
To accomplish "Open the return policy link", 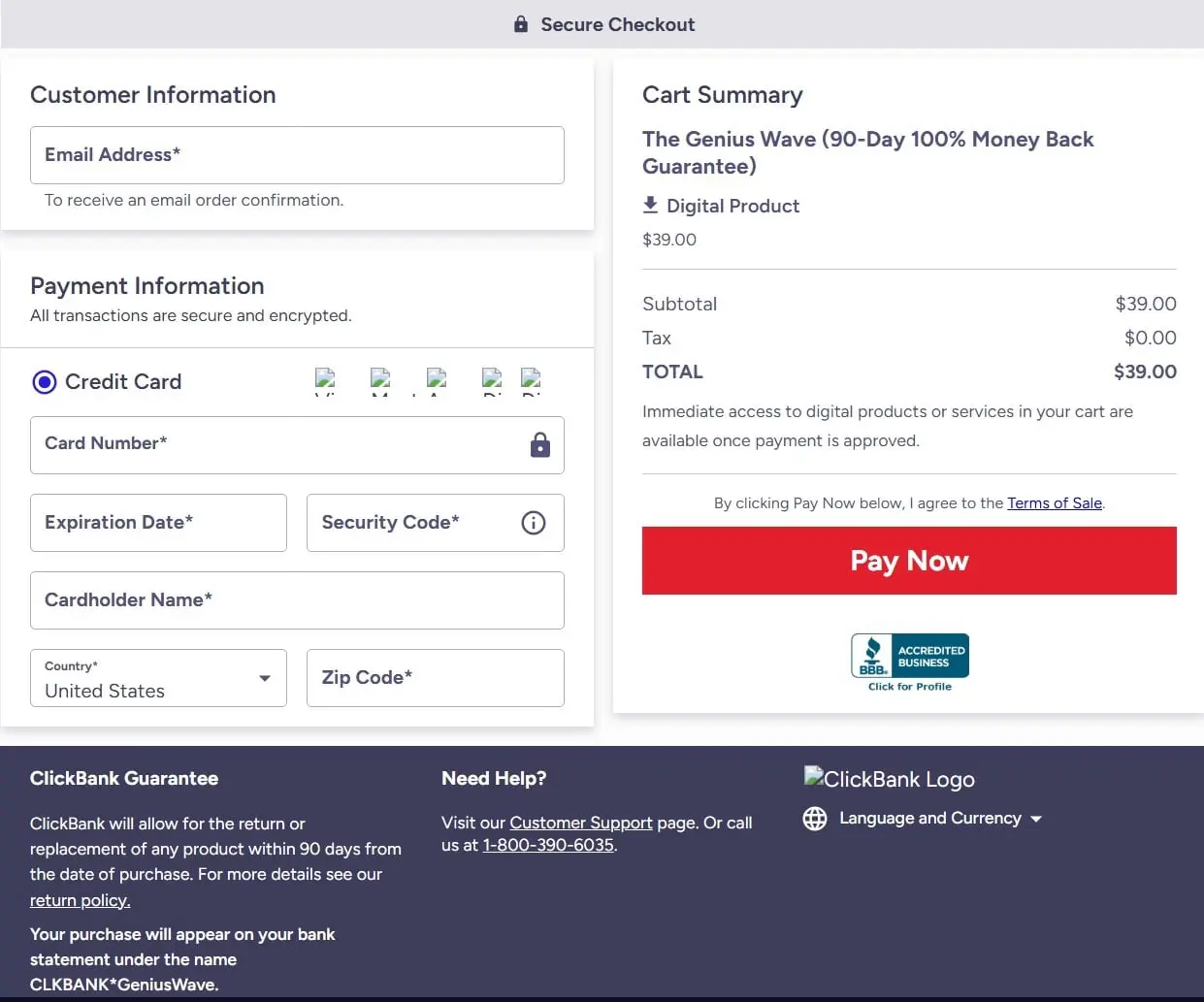I will pos(80,900).
